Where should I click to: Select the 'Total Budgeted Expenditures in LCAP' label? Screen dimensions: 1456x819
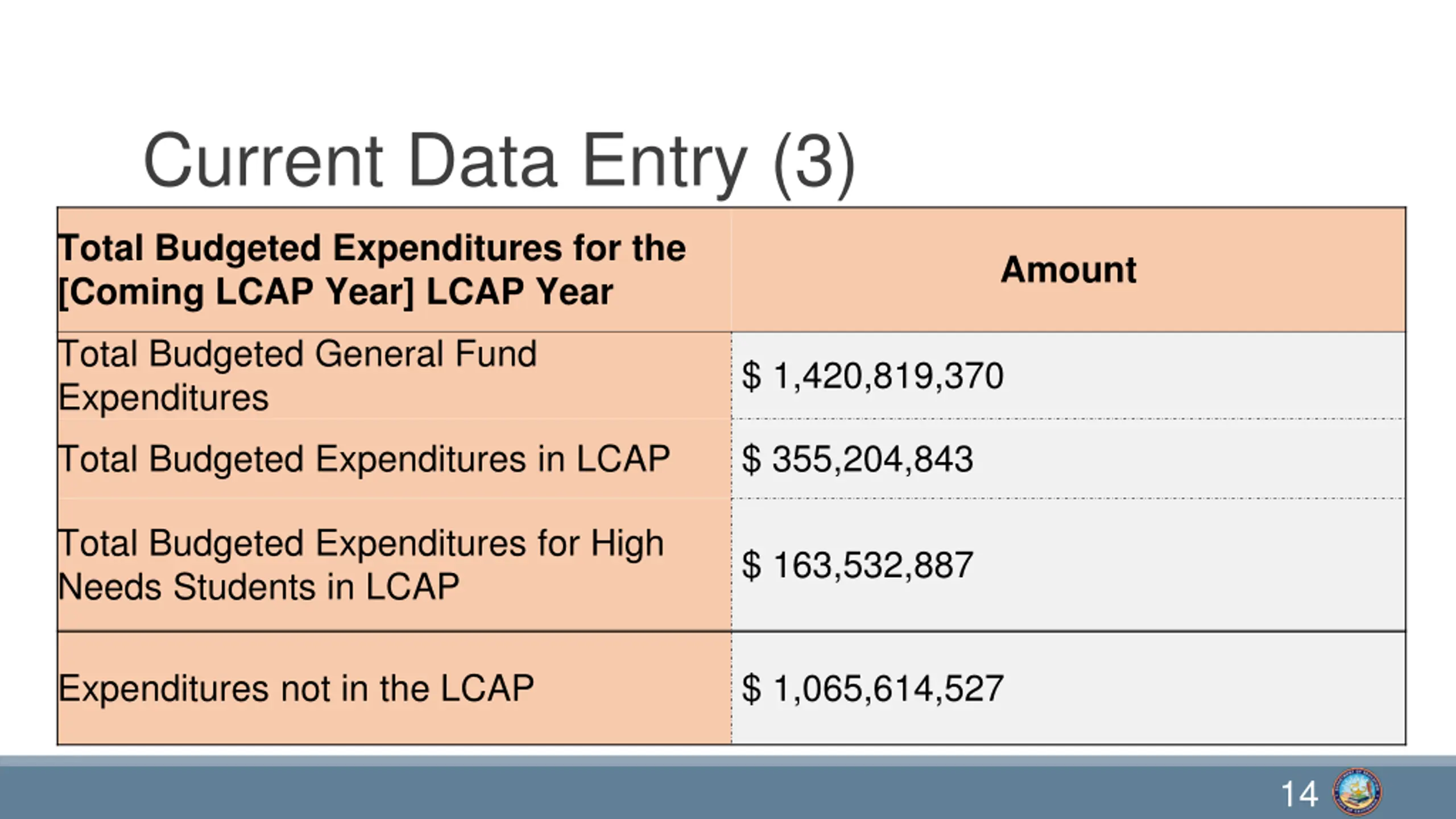tap(364, 459)
